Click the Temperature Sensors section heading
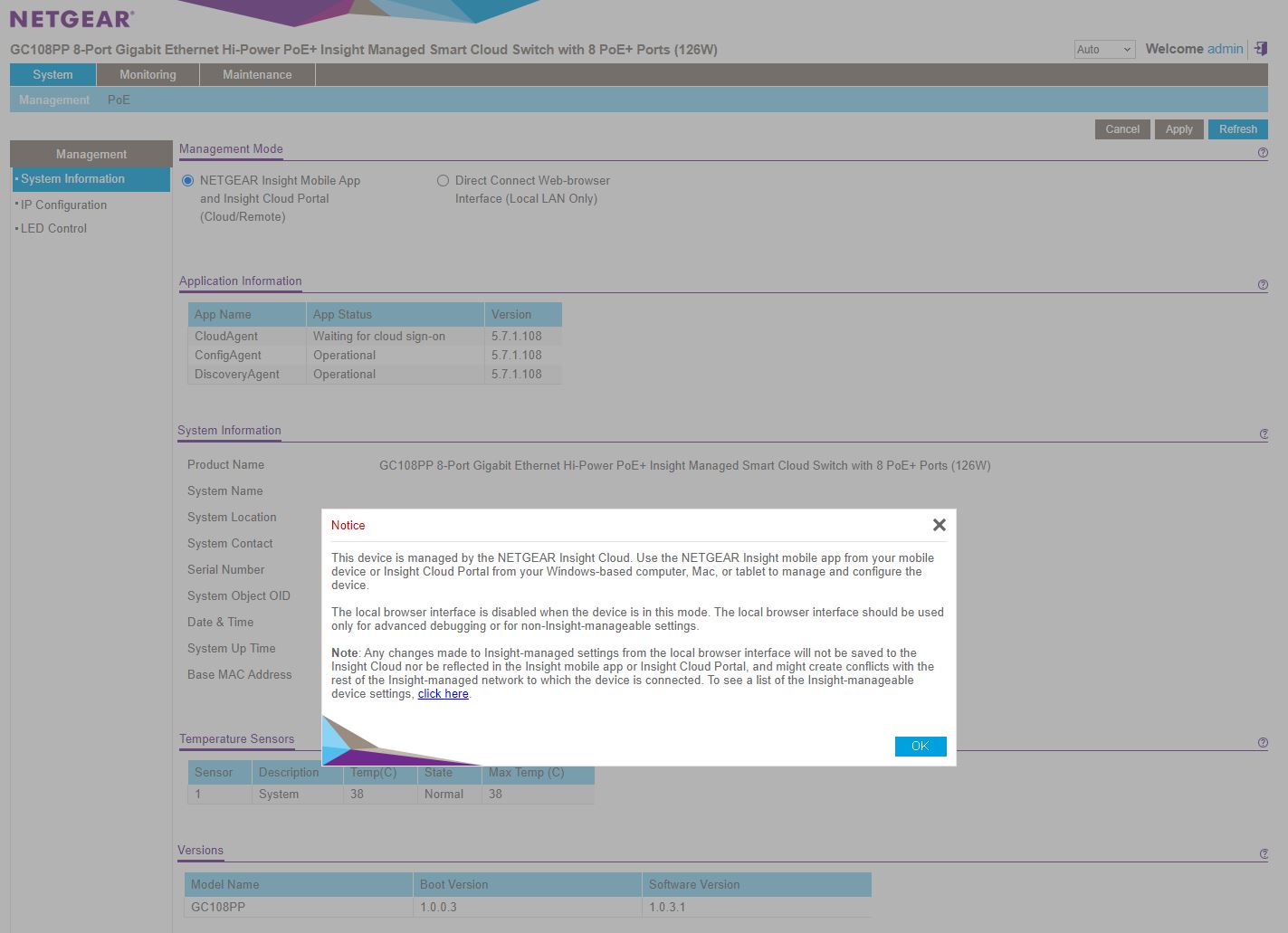 point(236,739)
